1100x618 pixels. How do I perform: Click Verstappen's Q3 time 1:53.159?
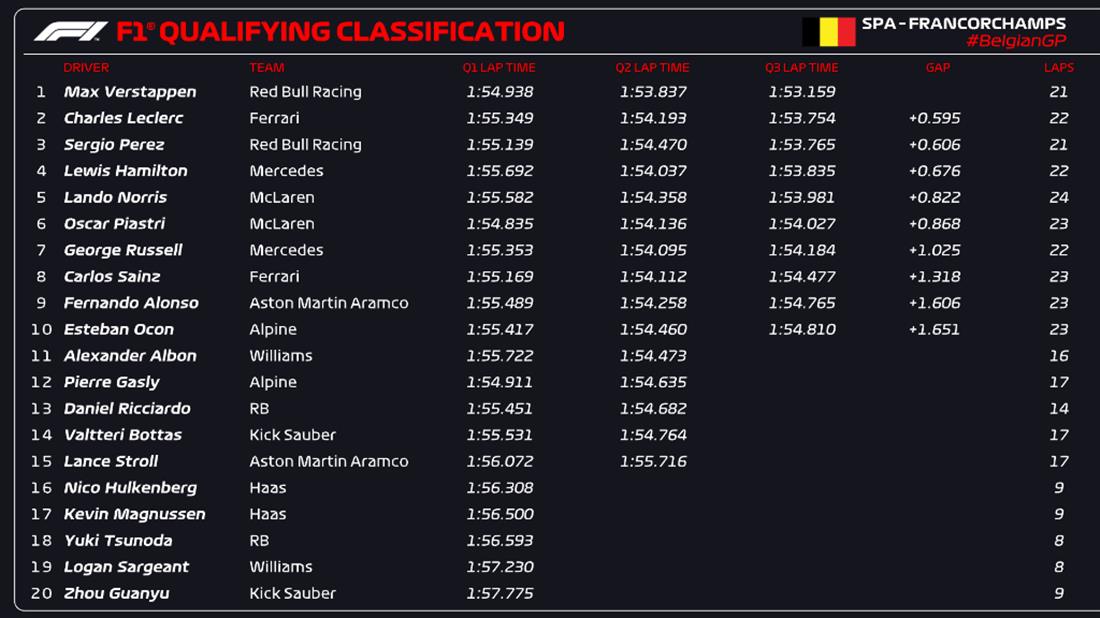(x=802, y=92)
